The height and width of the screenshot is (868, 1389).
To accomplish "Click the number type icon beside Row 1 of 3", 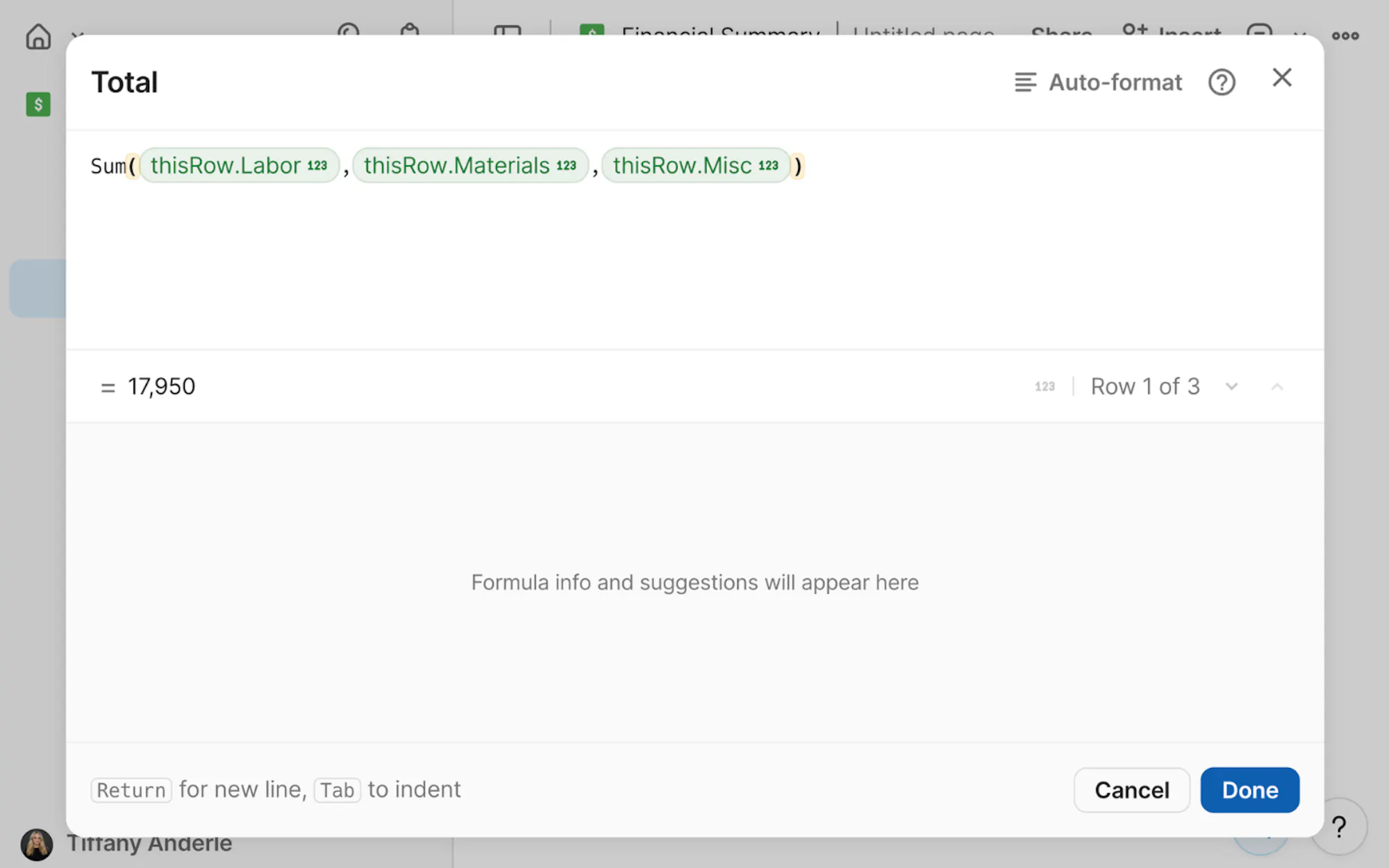I will pos(1045,387).
